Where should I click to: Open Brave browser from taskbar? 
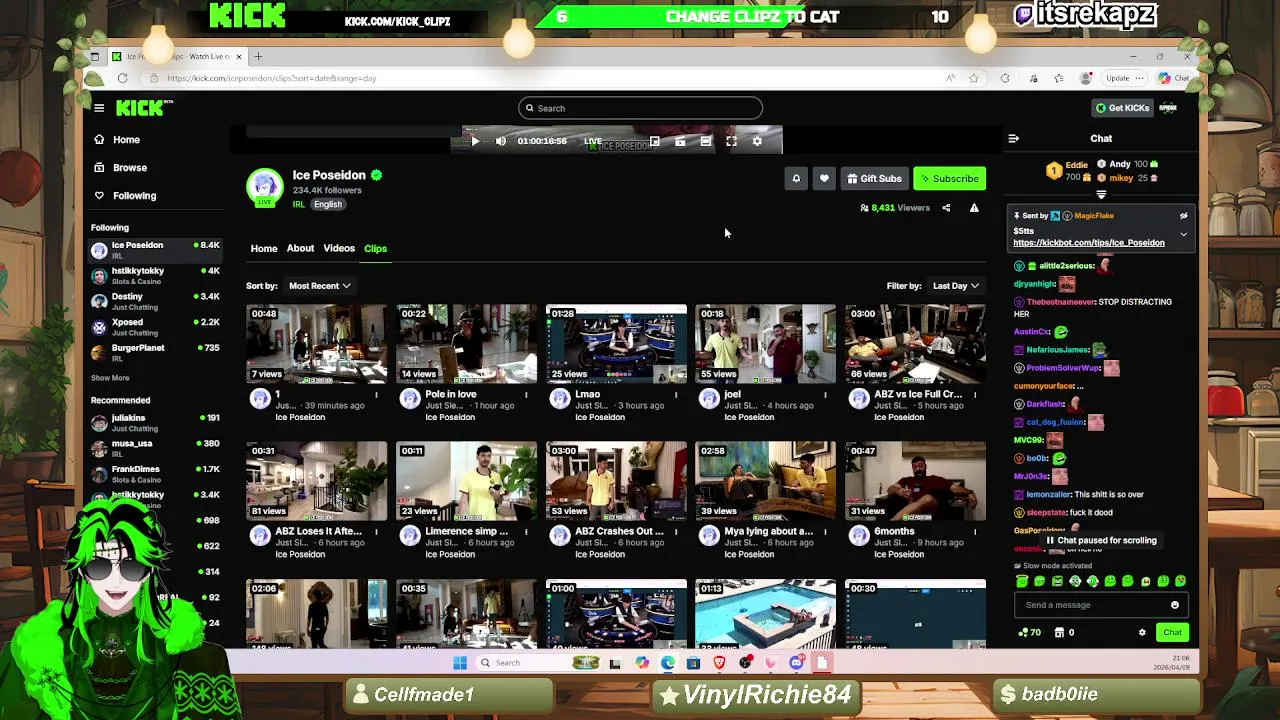[720, 663]
